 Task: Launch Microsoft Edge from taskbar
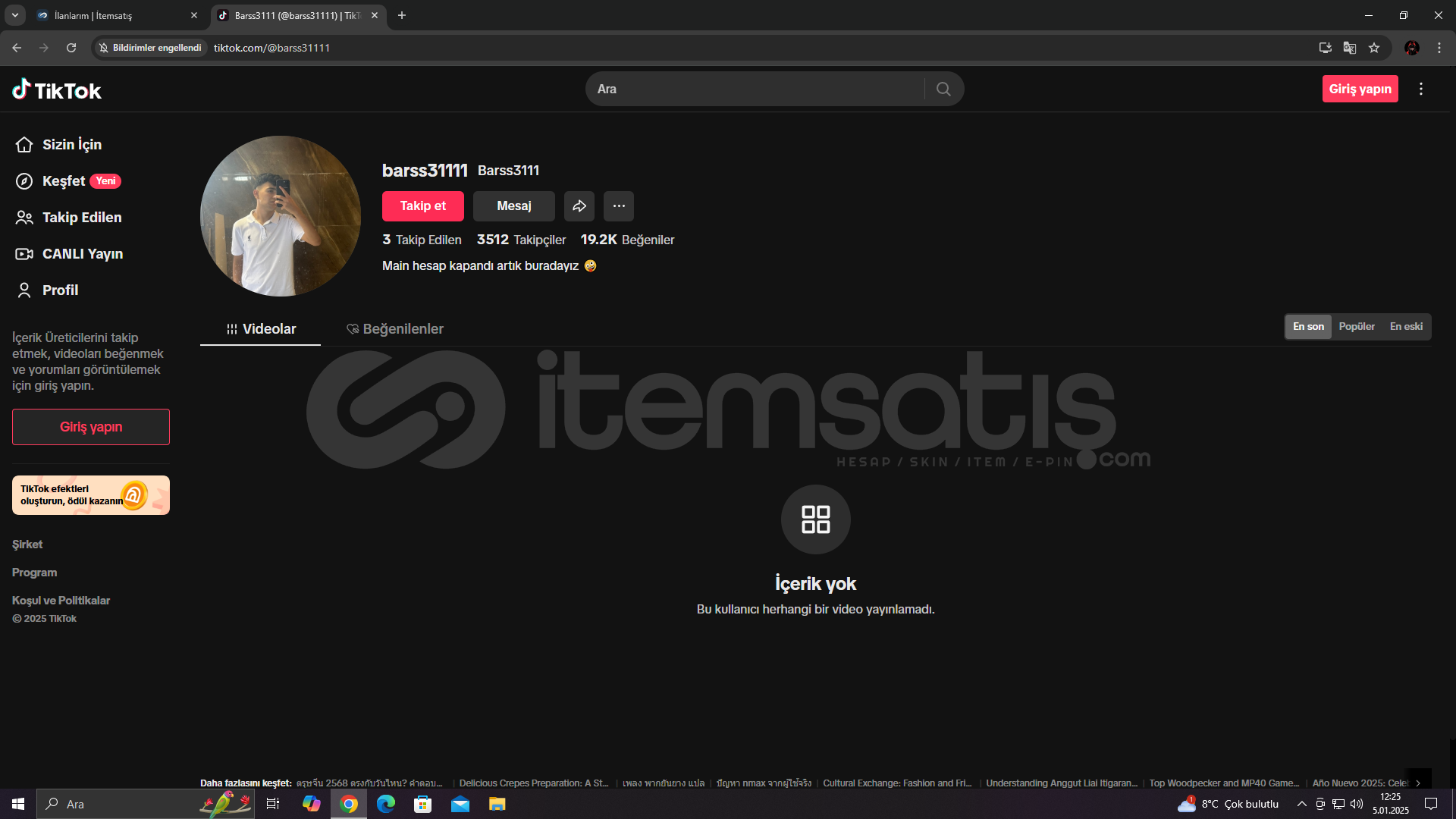pyautogui.click(x=386, y=804)
